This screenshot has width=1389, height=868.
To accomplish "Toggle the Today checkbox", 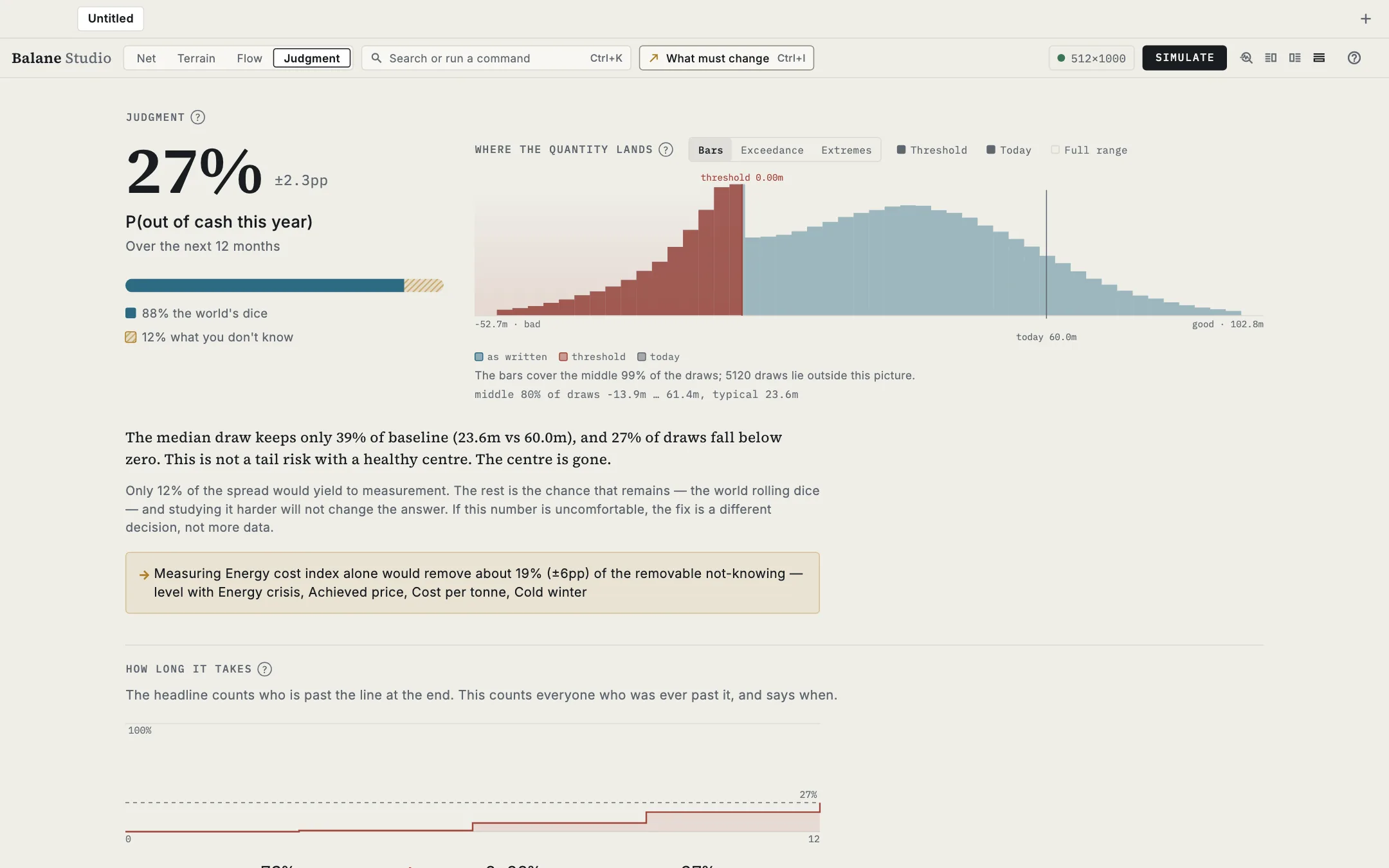I will (x=991, y=150).
